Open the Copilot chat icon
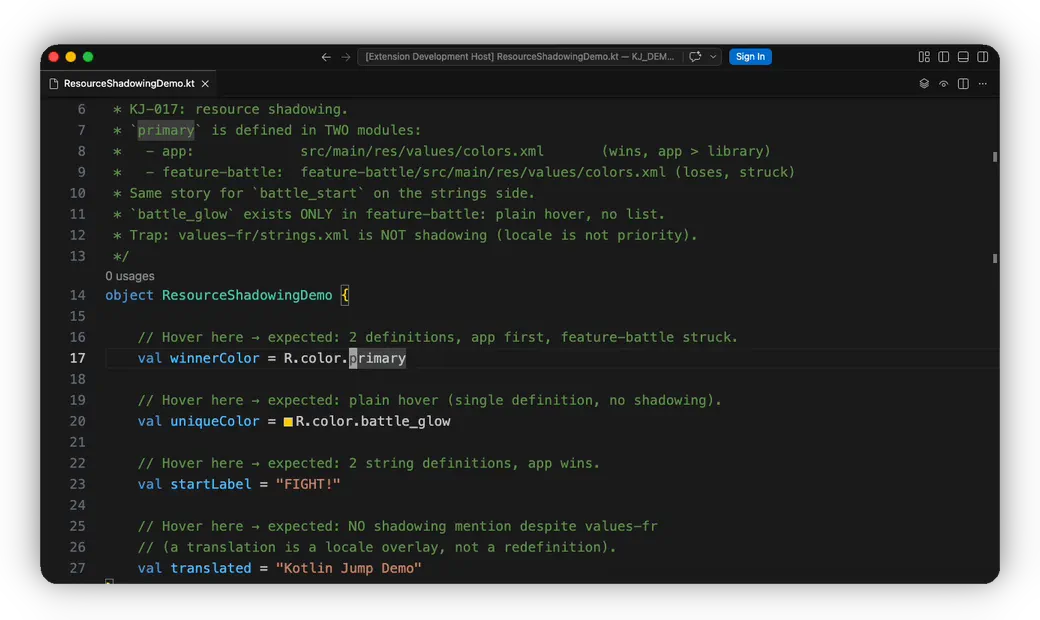1040x620 pixels. coord(695,57)
